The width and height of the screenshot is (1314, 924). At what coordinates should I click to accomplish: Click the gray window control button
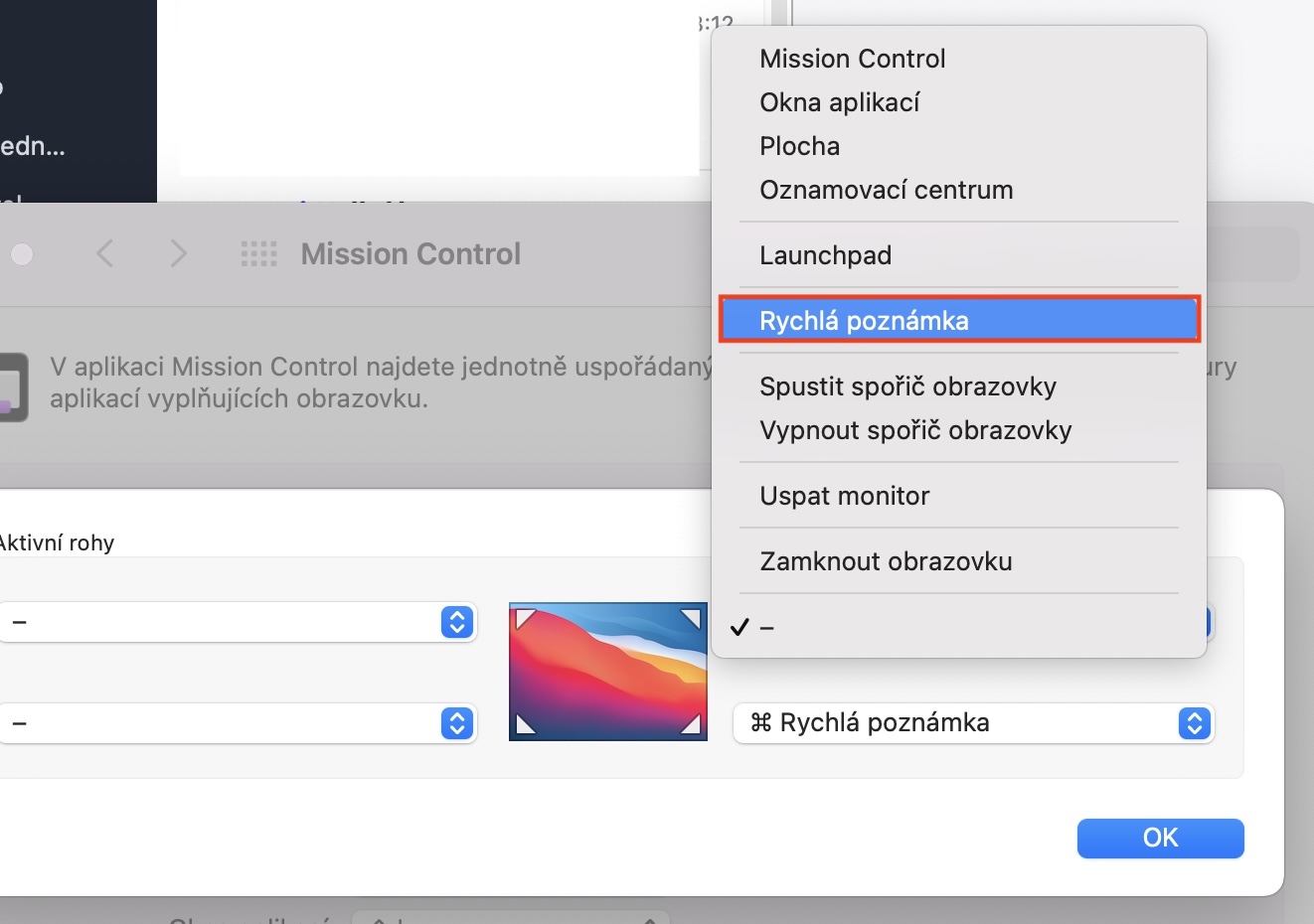(x=22, y=254)
